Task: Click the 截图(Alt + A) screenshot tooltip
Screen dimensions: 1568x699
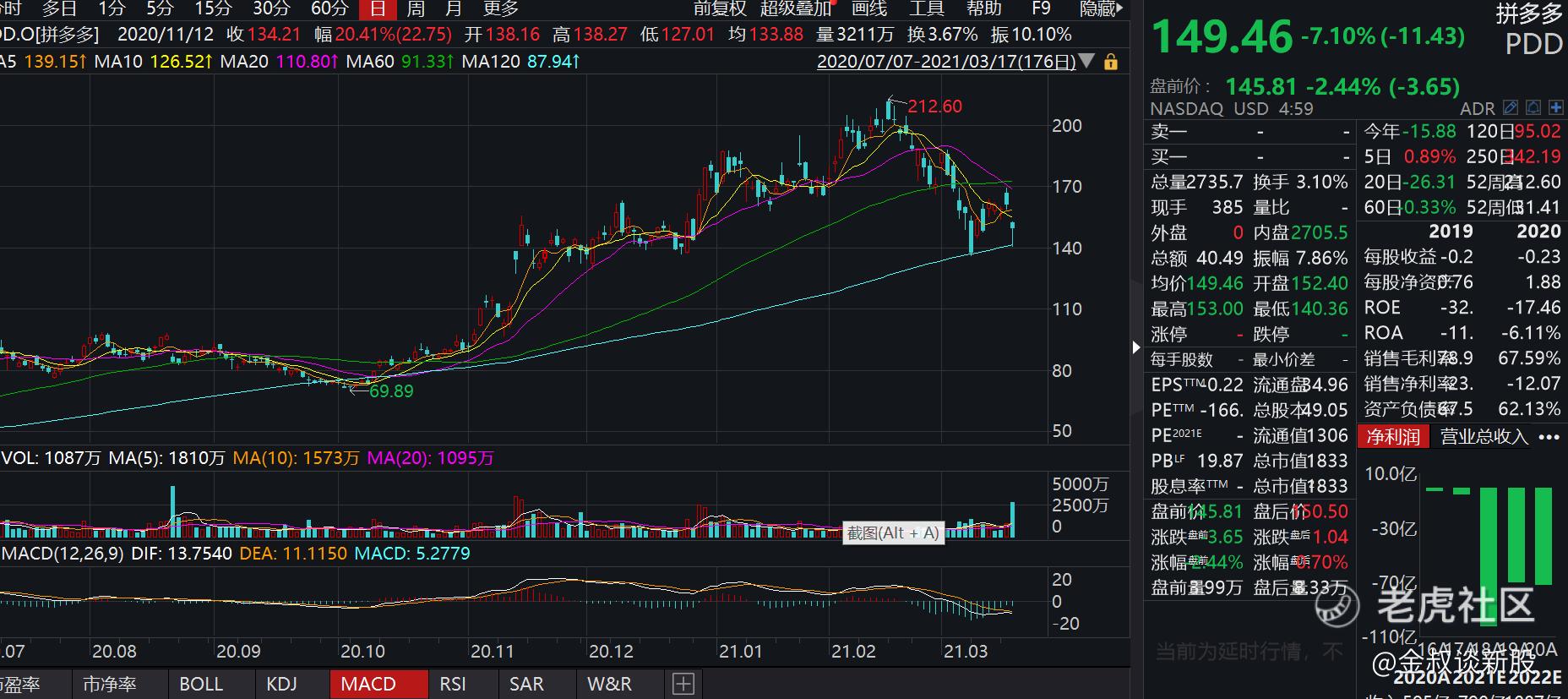Action: point(893,533)
